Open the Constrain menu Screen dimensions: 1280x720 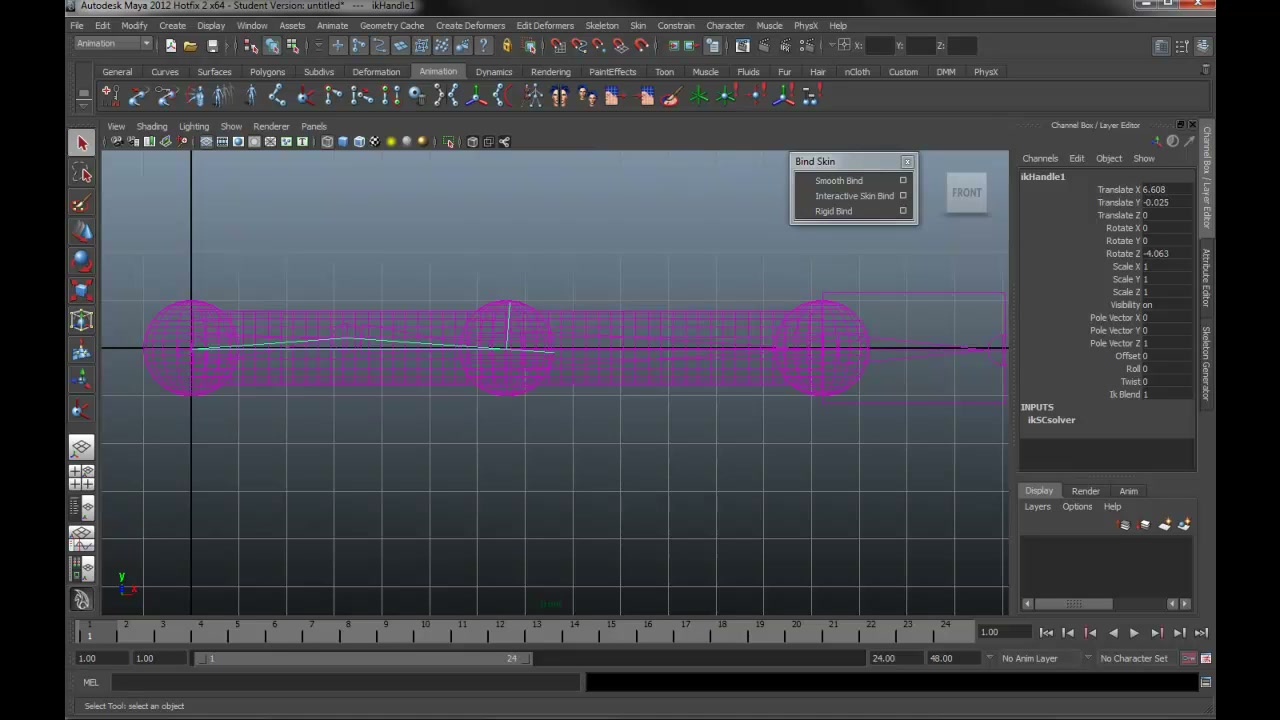[x=676, y=25]
